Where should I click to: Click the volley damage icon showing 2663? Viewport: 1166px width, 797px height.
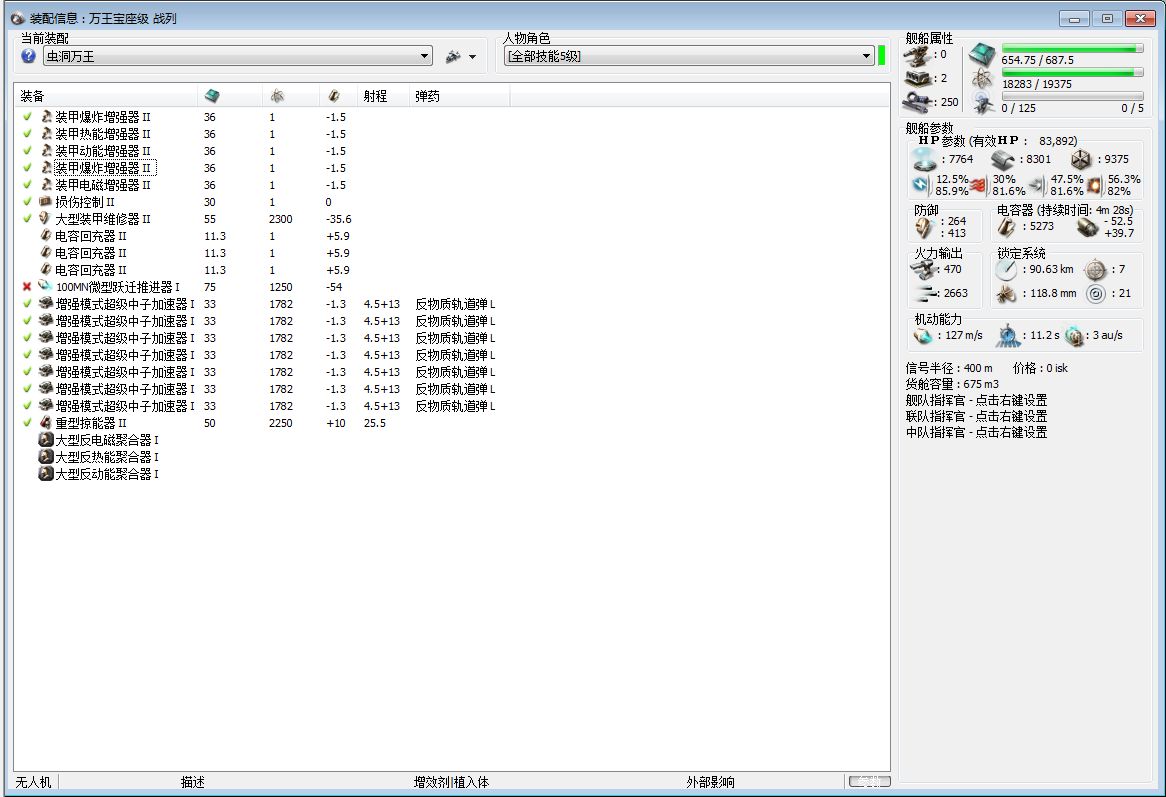[924, 294]
